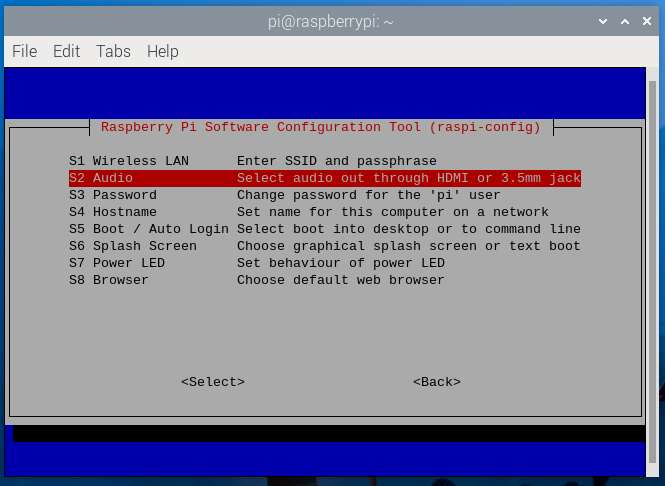The width and height of the screenshot is (665, 486).
Task: Click the terminal vertical scrollbar
Action: point(652,271)
